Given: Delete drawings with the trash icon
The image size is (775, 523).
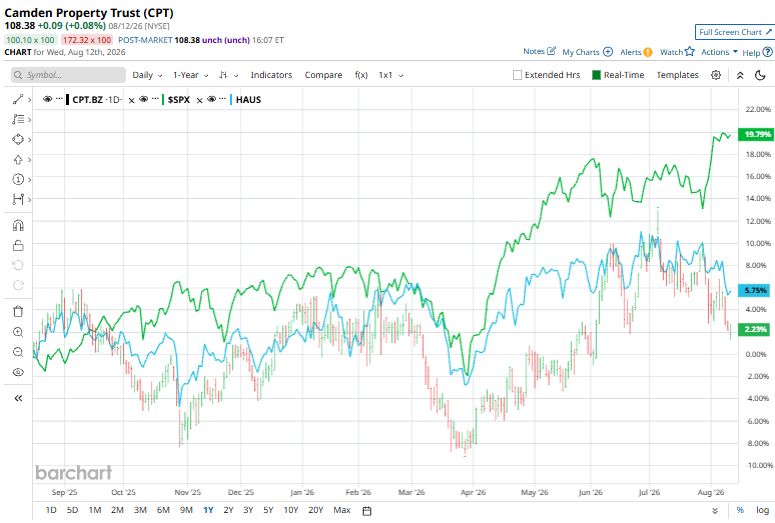Looking at the screenshot, I should (x=18, y=311).
